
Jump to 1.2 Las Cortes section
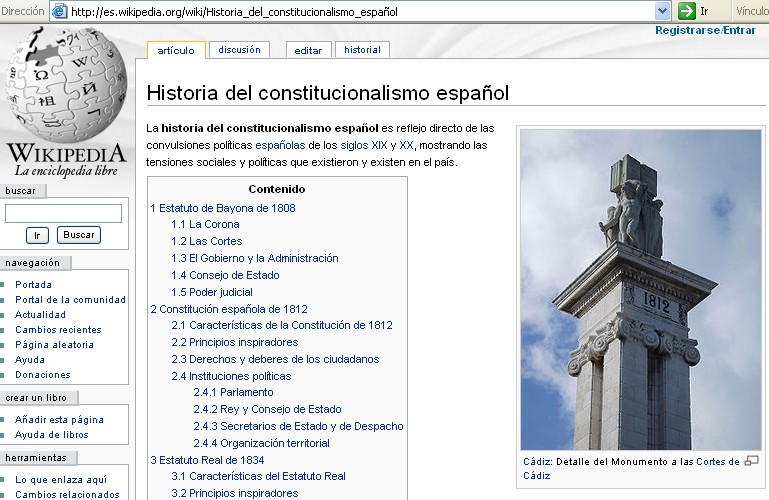point(206,241)
